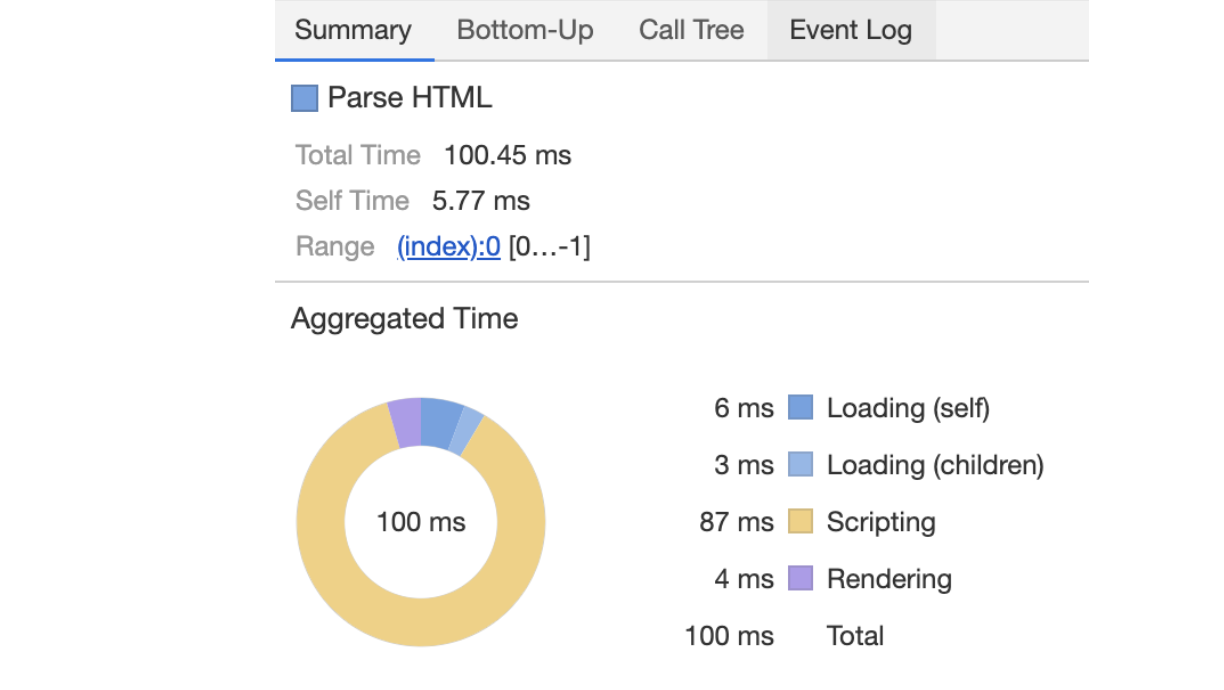
Task: Click the Loading (children) legend color swatch
Action: click(800, 465)
